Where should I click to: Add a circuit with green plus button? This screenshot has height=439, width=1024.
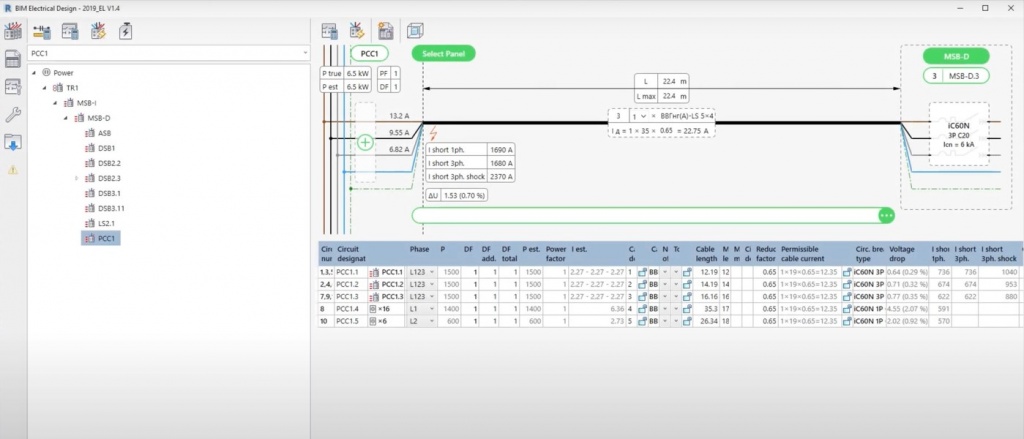(366, 142)
